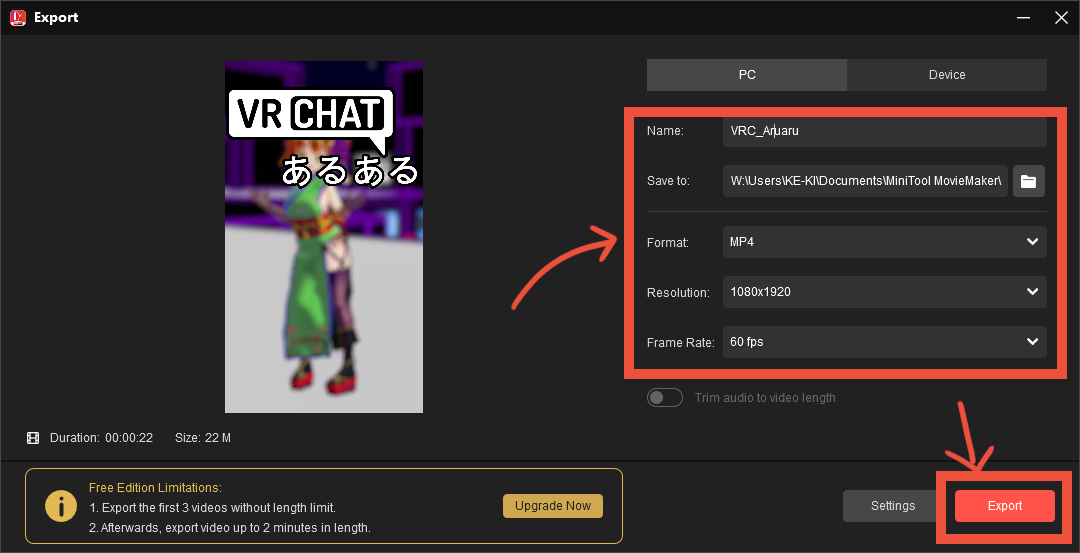
Task: Click the VR Chat video preview thumbnail
Action: point(323,237)
